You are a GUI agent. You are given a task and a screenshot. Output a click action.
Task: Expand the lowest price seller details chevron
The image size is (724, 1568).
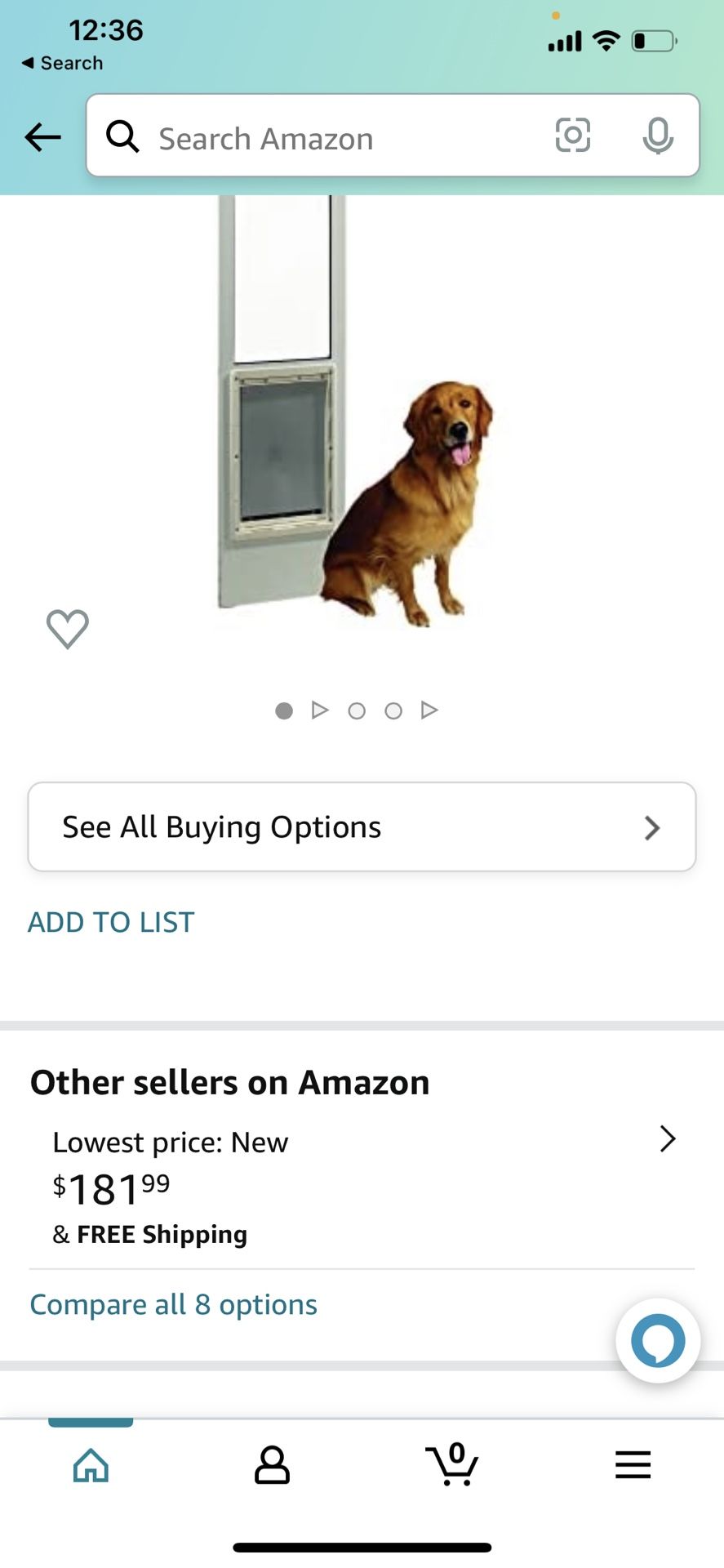pos(668,1138)
